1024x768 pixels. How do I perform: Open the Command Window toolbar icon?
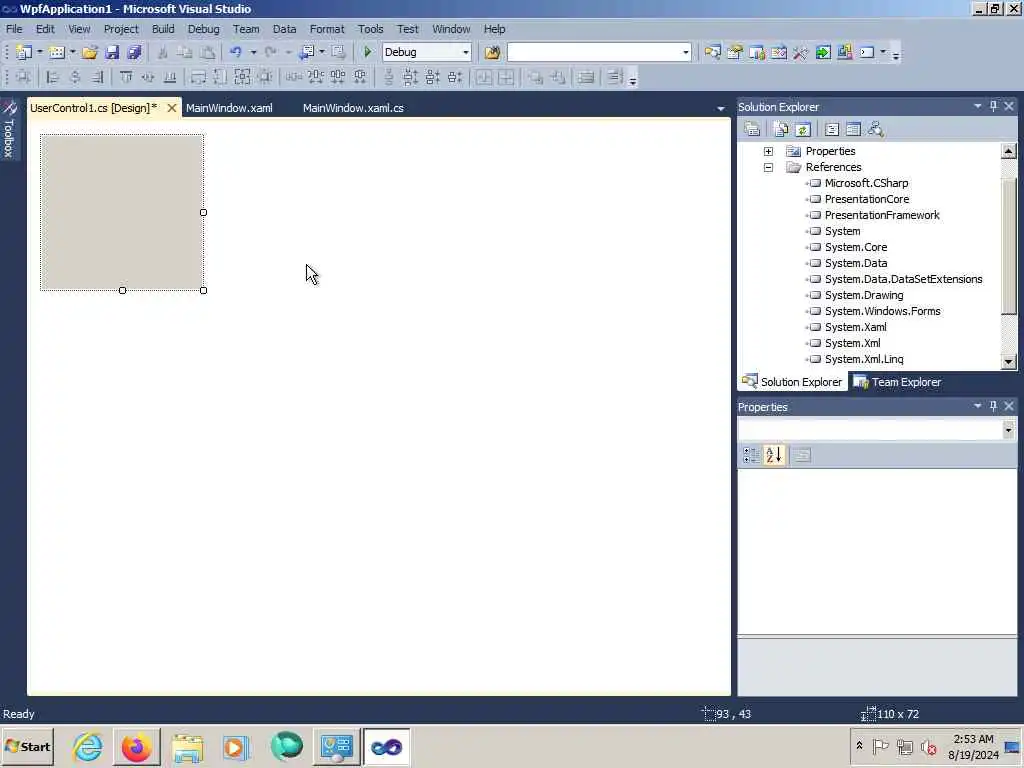pos(867,52)
